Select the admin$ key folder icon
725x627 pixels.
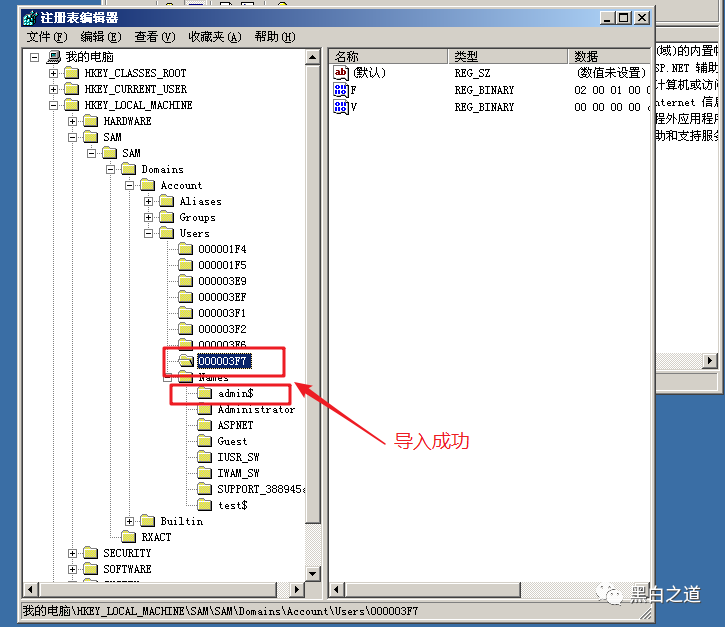[x=205, y=393]
